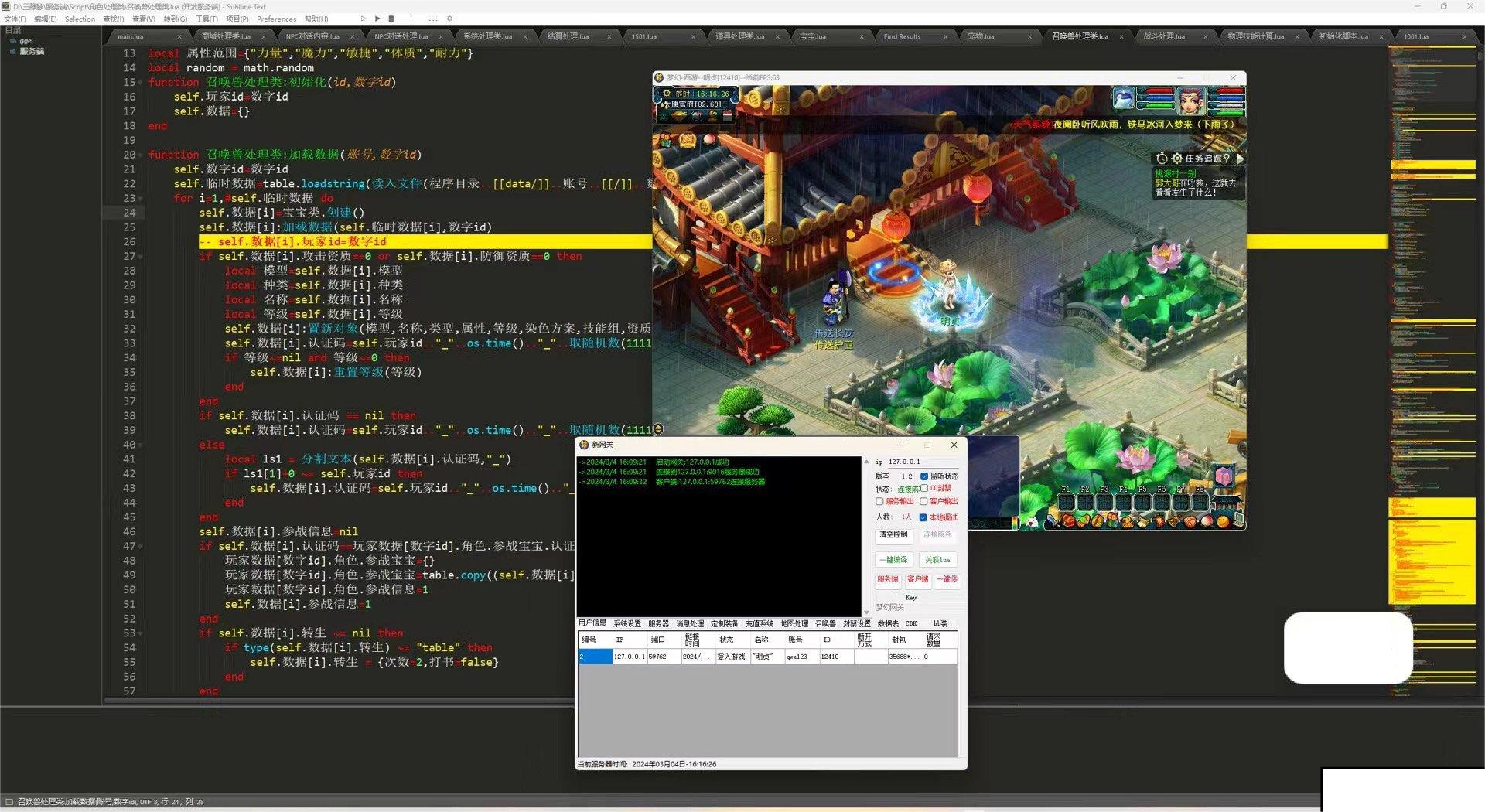
Task: Enable the 服务输出 checkbox
Action: tap(879, 502)
